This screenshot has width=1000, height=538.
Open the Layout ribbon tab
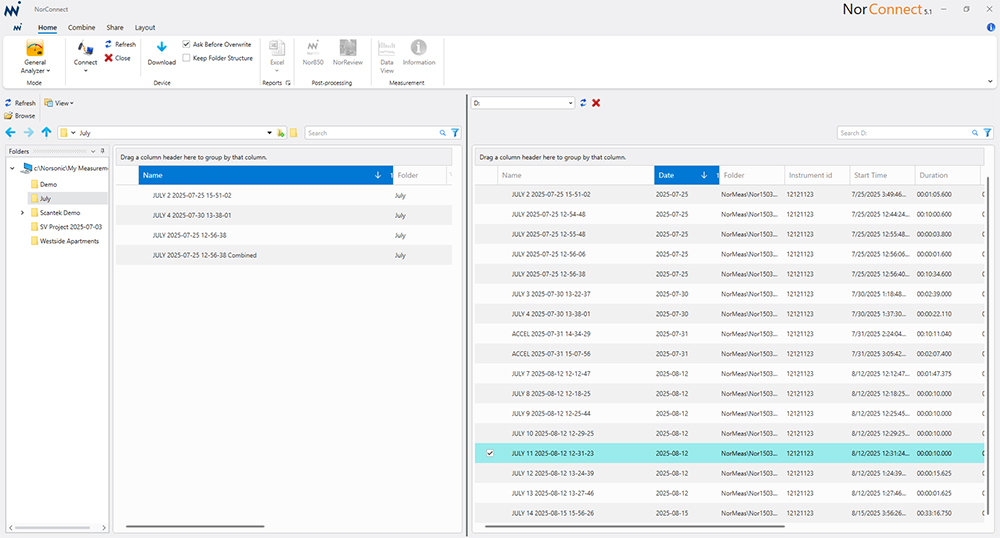(145, 27)
